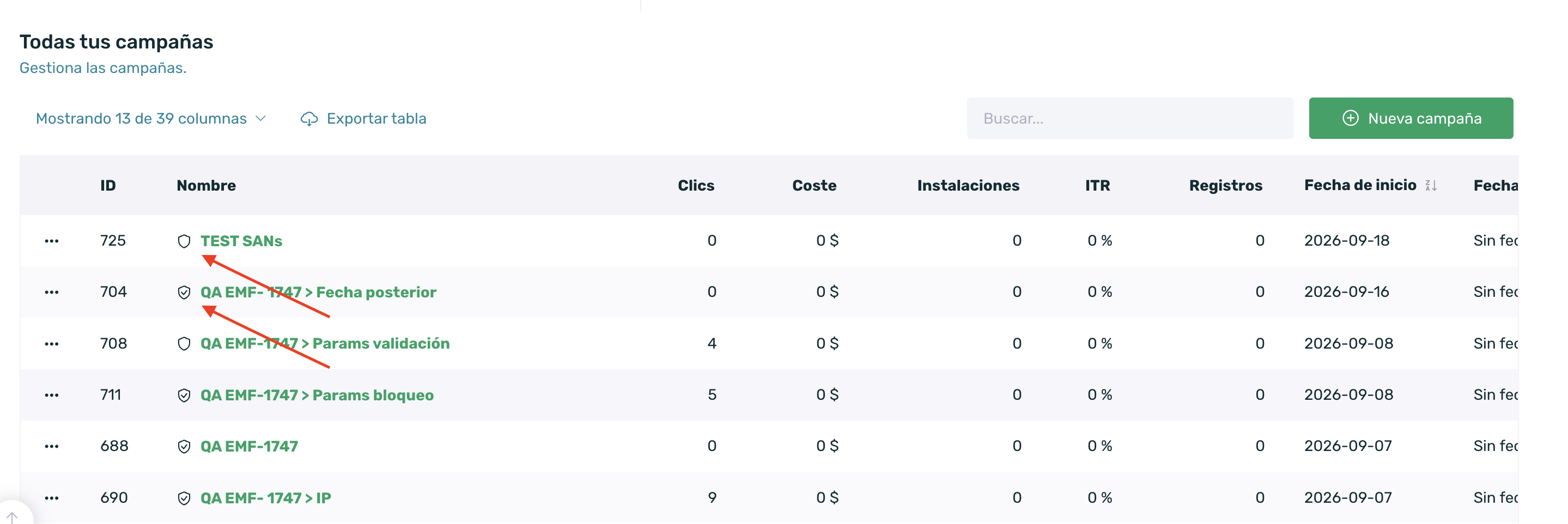Click checked shield icon beside Fecha posterior
Image resolution: width=1568 pixels, height=524 pixels.
184,292
